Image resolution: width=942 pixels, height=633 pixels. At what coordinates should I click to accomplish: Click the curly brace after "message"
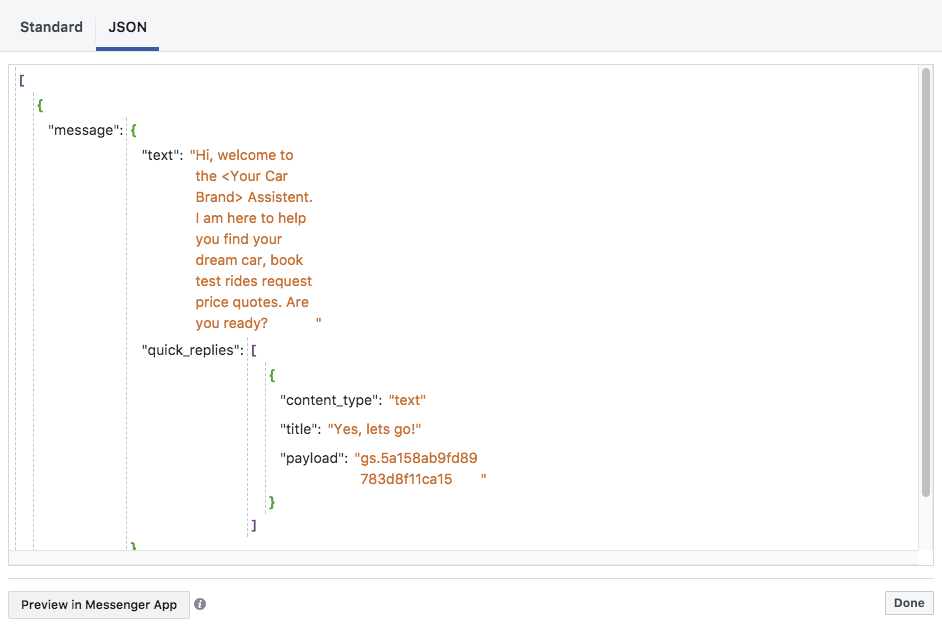pos(134,130)
